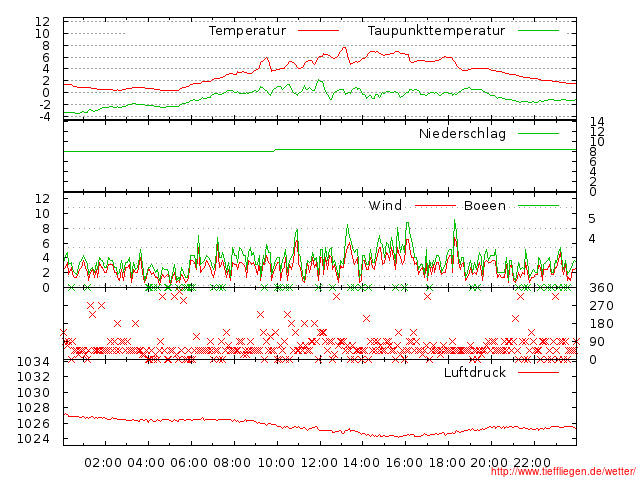This screenshot has width=640, height=480.
Task: Click the 4 Beaufort axis value
Action: pos(592,238)
